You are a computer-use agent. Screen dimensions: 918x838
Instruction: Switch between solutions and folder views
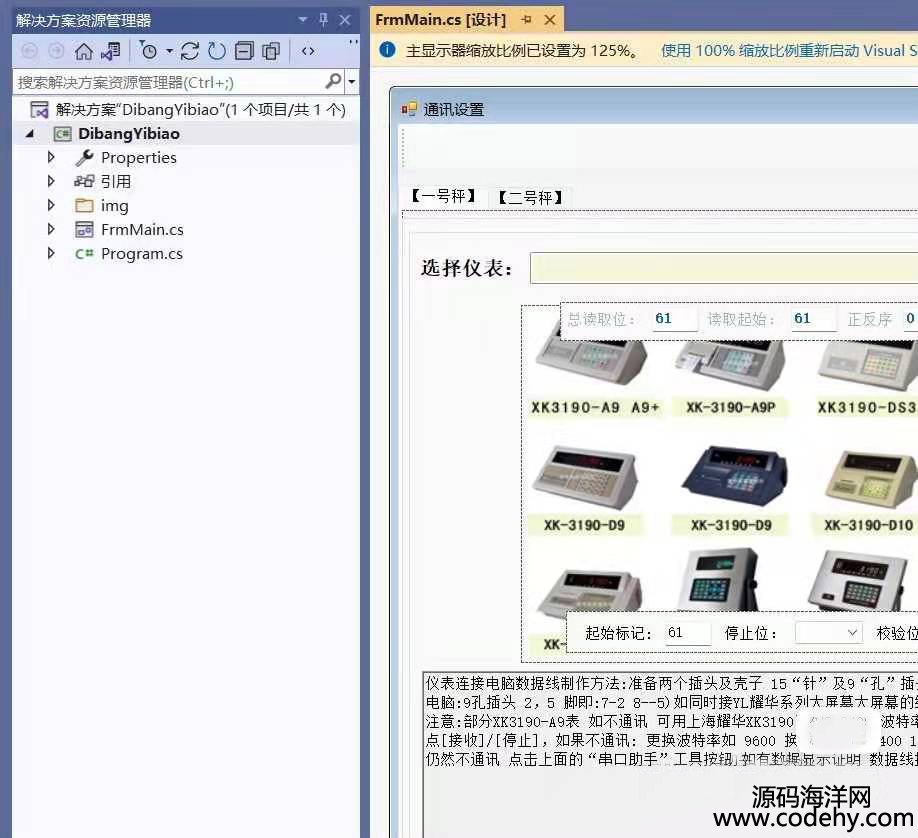[111, 52]
